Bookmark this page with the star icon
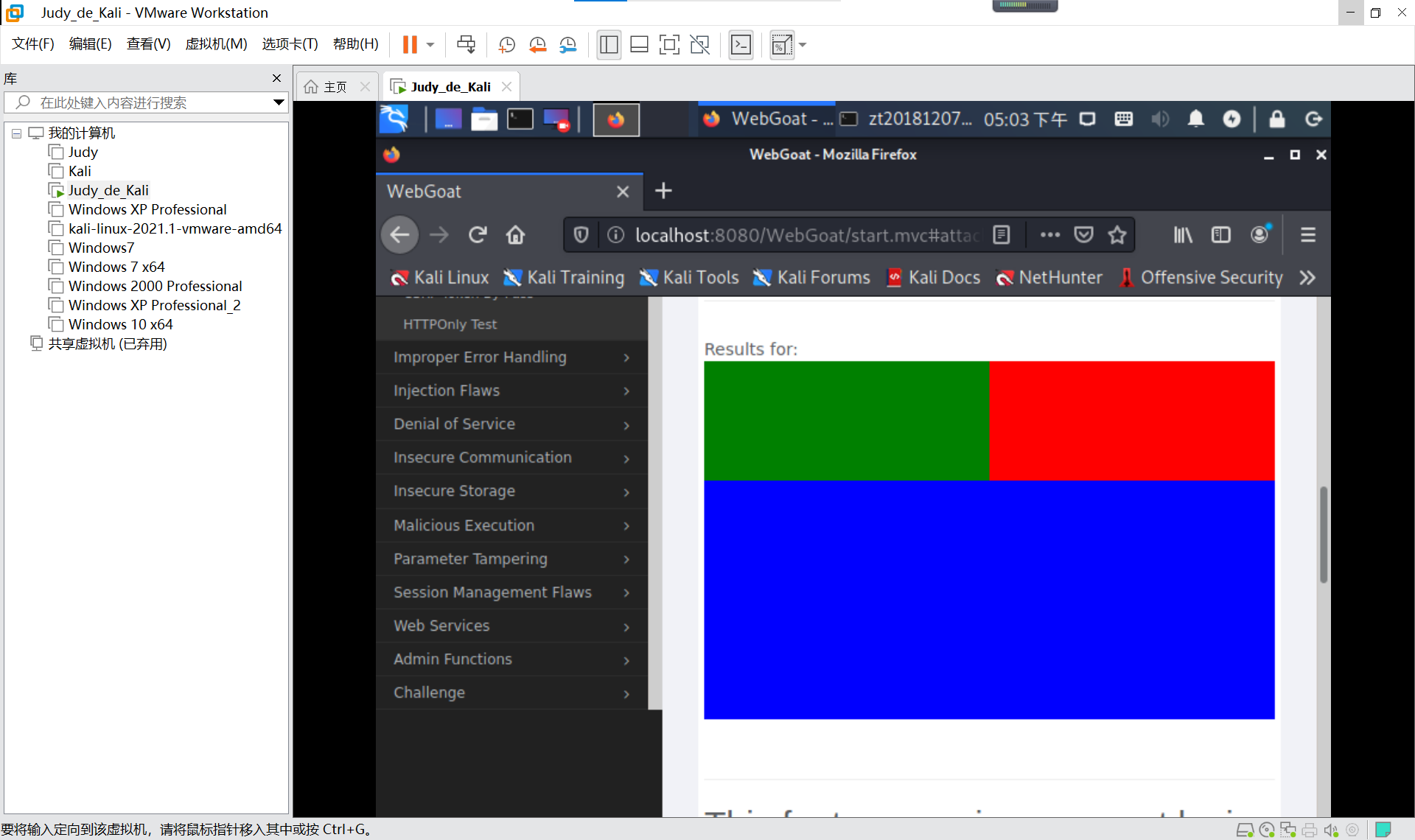The image size is (1415, 840). point(1117,235)
